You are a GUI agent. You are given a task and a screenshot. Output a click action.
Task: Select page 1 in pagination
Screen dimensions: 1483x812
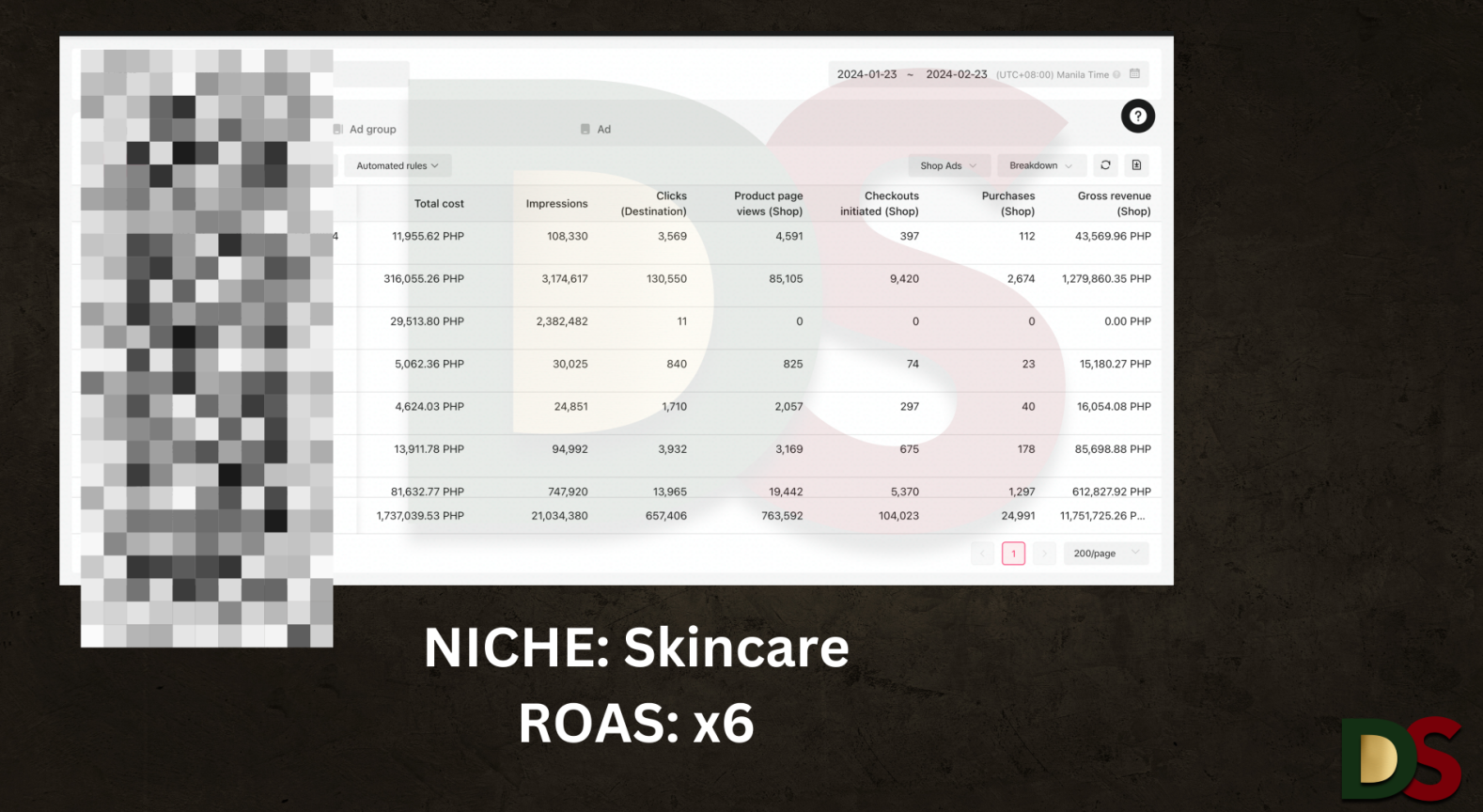1013,554
